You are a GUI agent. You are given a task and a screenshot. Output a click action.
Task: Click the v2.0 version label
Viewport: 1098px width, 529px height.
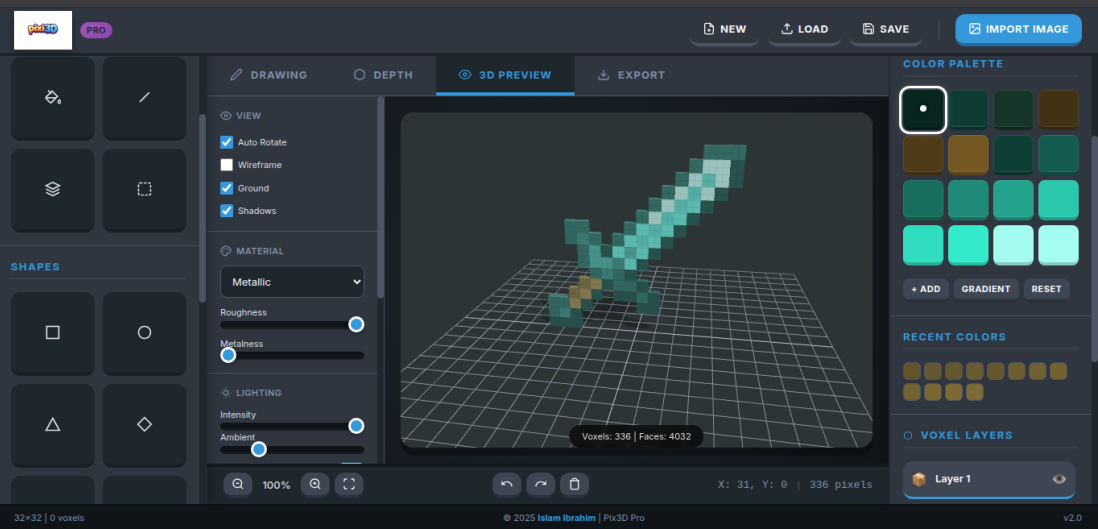[x=1072, y=518]
